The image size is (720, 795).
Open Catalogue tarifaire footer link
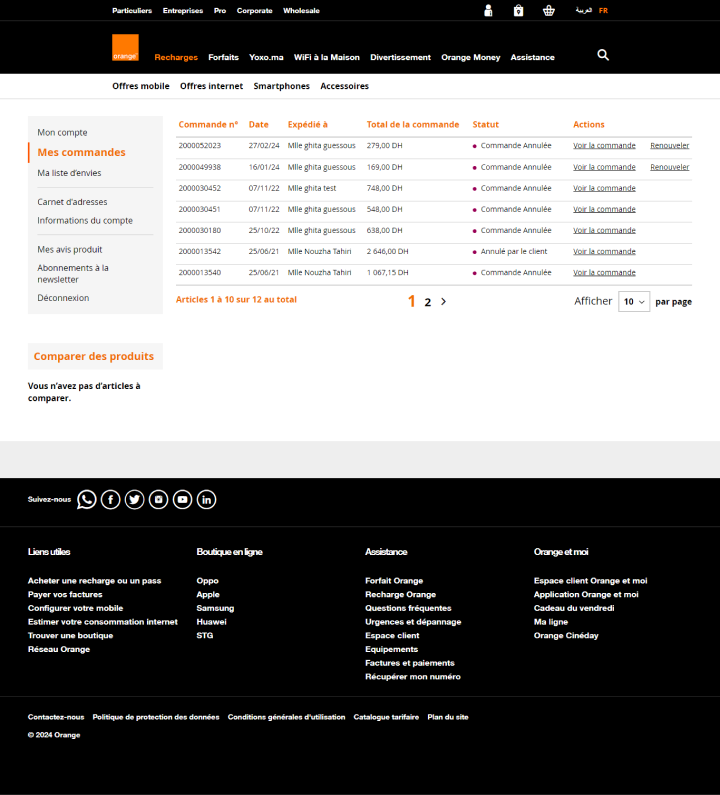(386, 717)
